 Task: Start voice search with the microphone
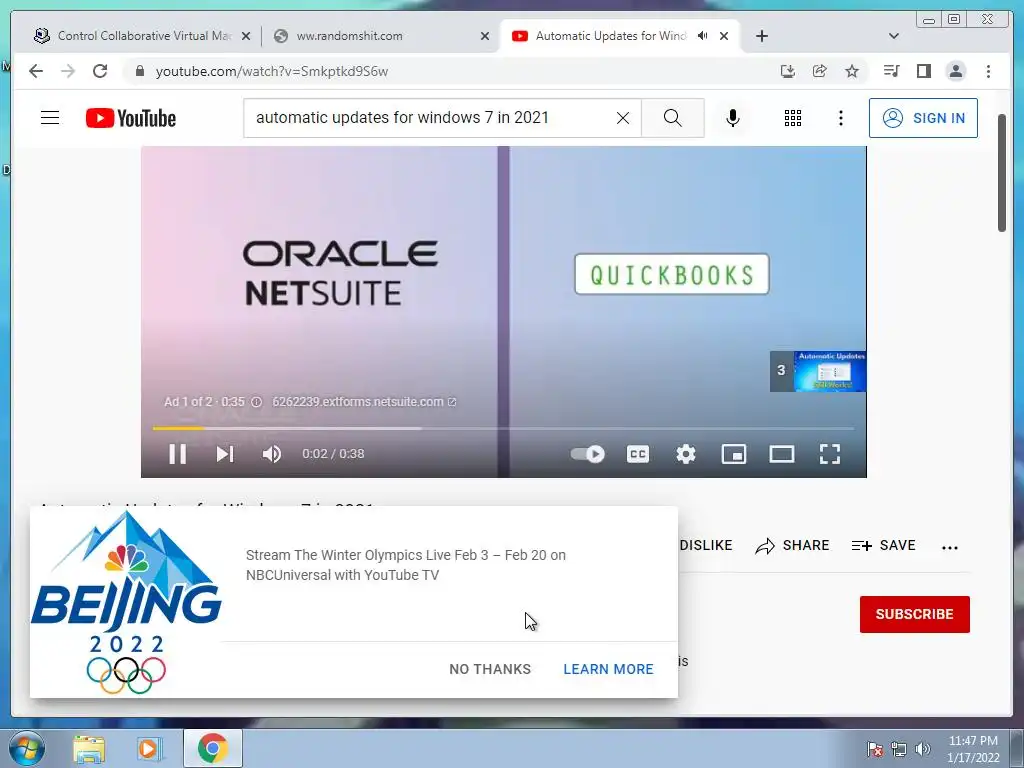pos(733,118)
